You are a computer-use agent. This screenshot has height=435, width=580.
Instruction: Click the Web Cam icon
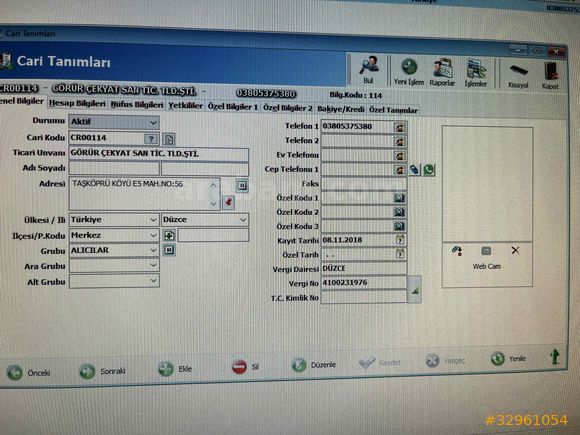point(486,252)
